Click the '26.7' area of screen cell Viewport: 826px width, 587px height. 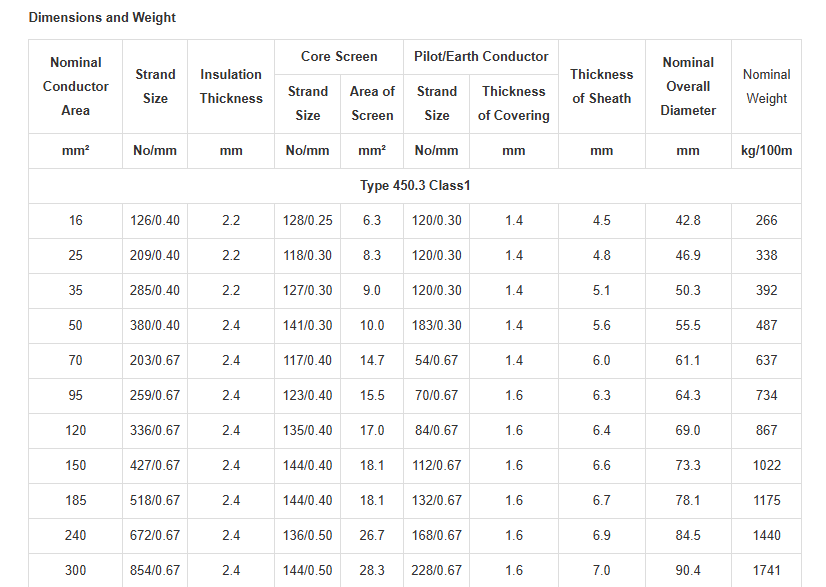pyautogui.click(x=372, y=535)
